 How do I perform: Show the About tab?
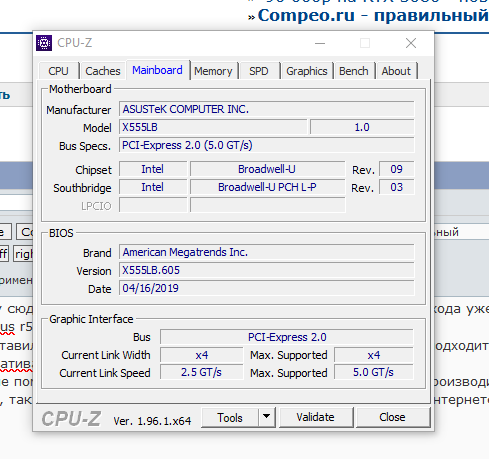(x=396, y=71)
